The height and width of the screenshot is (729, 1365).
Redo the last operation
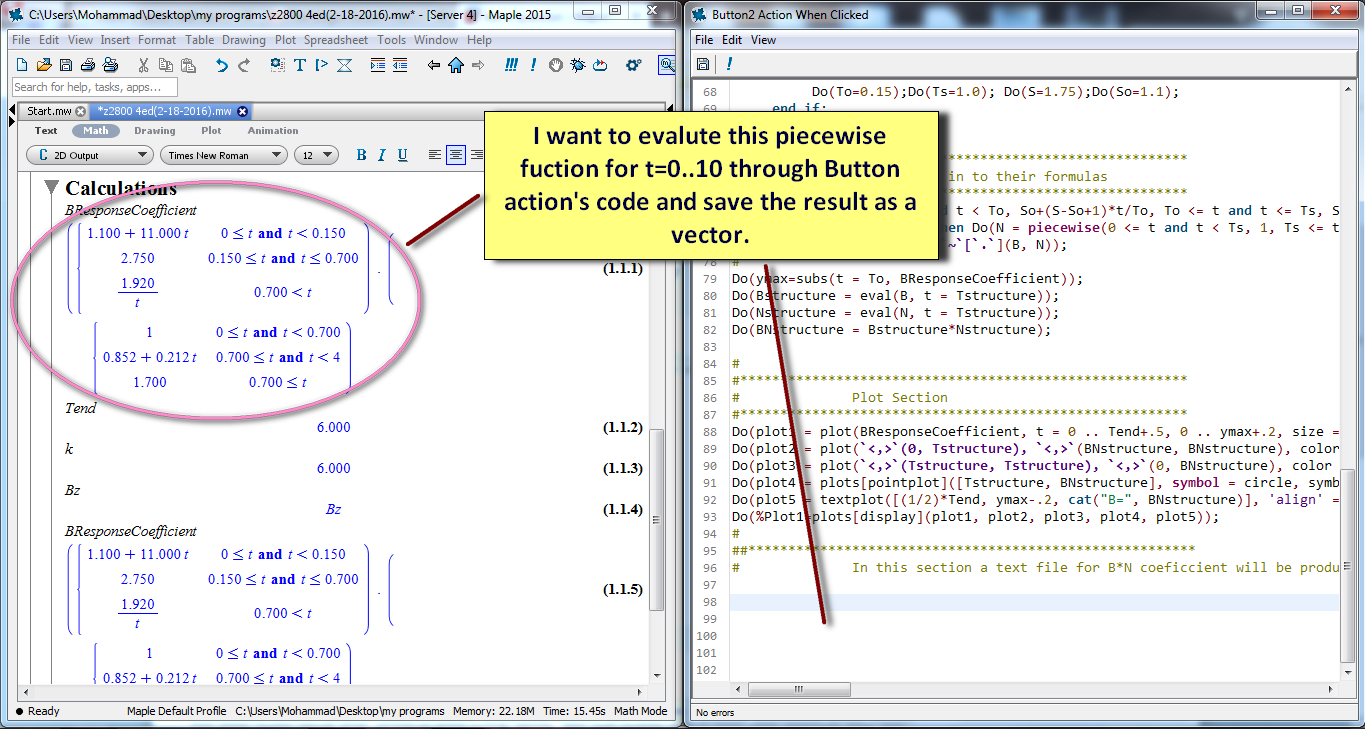pyautogui.click(x=245, y=65)
